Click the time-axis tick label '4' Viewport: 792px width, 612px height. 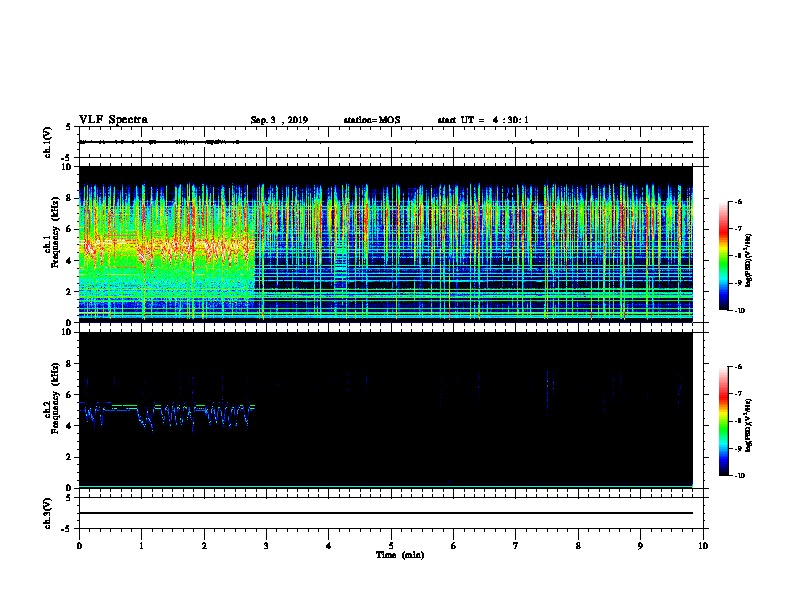pos(329,546)
